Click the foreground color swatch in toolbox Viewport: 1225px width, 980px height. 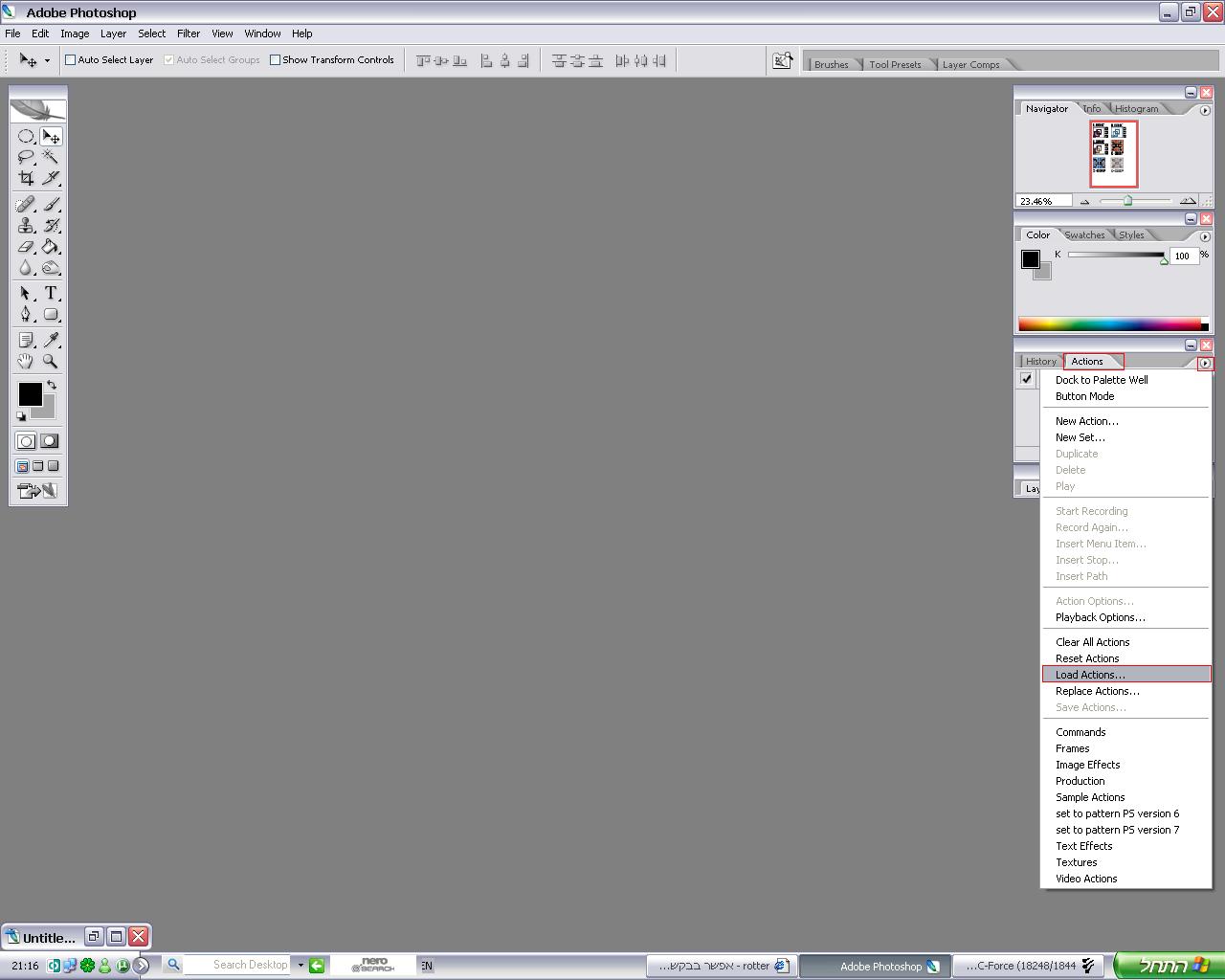click(30, 393)
